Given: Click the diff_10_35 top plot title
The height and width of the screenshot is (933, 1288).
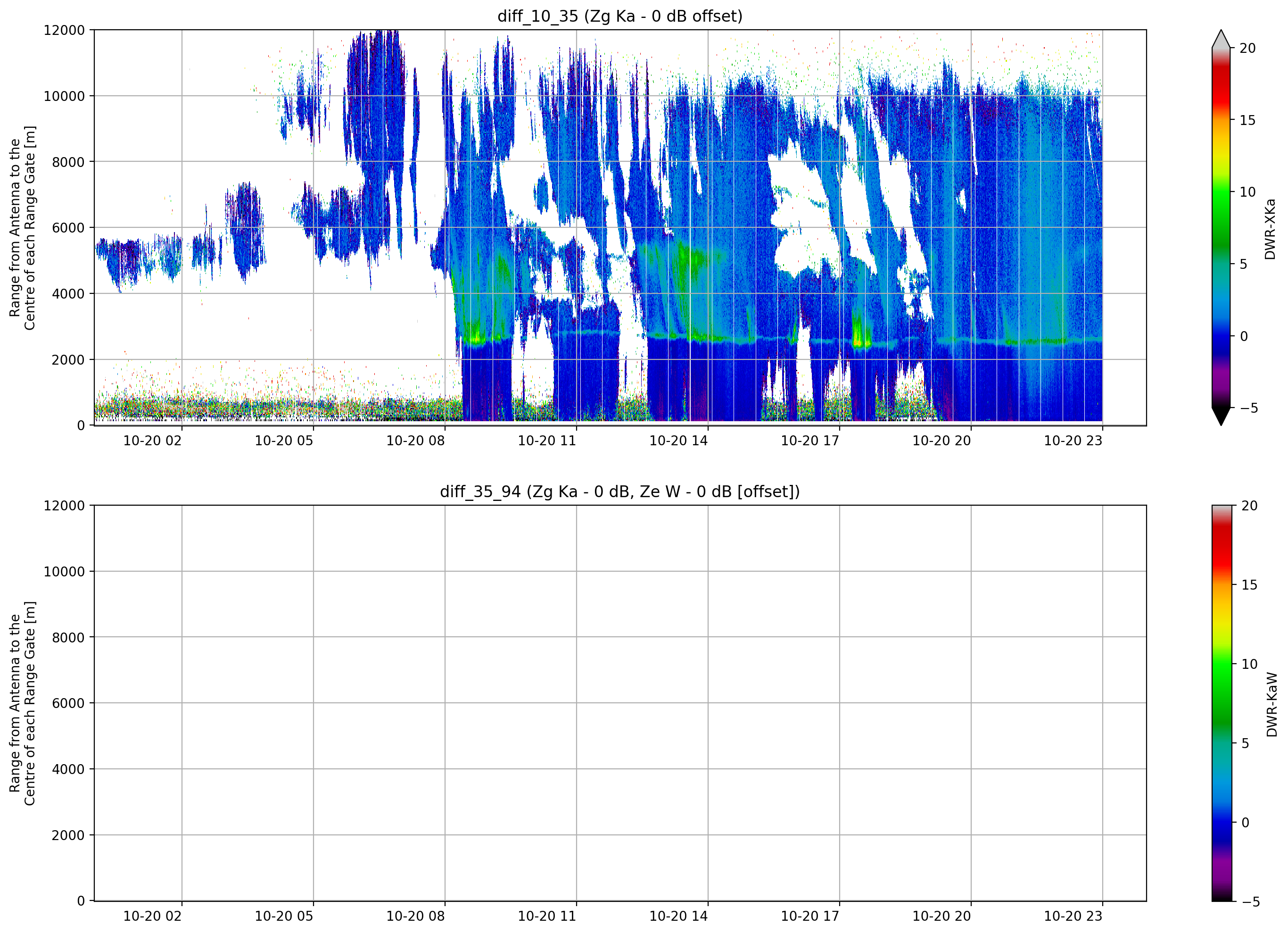Looking at the screenshot, I should 619,16.
